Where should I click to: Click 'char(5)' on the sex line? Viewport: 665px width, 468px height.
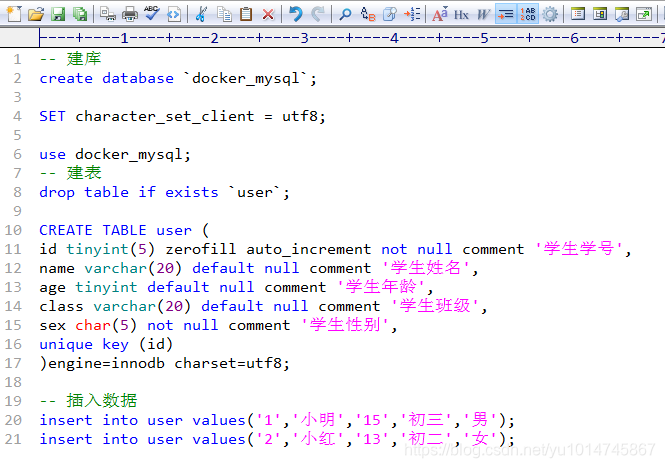pos(106,325)
